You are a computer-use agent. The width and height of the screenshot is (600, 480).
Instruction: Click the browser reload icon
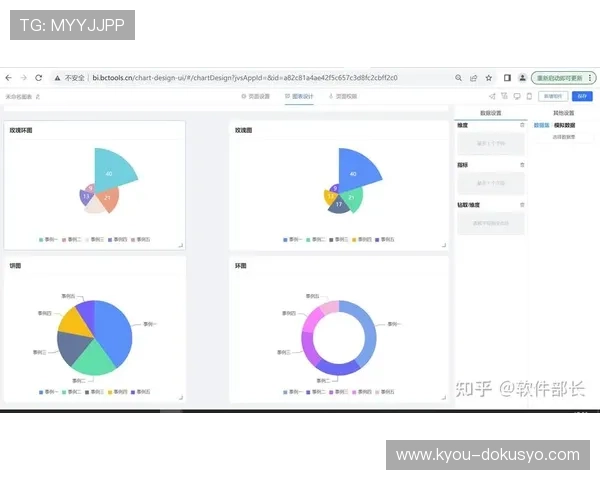click(39, 78)
